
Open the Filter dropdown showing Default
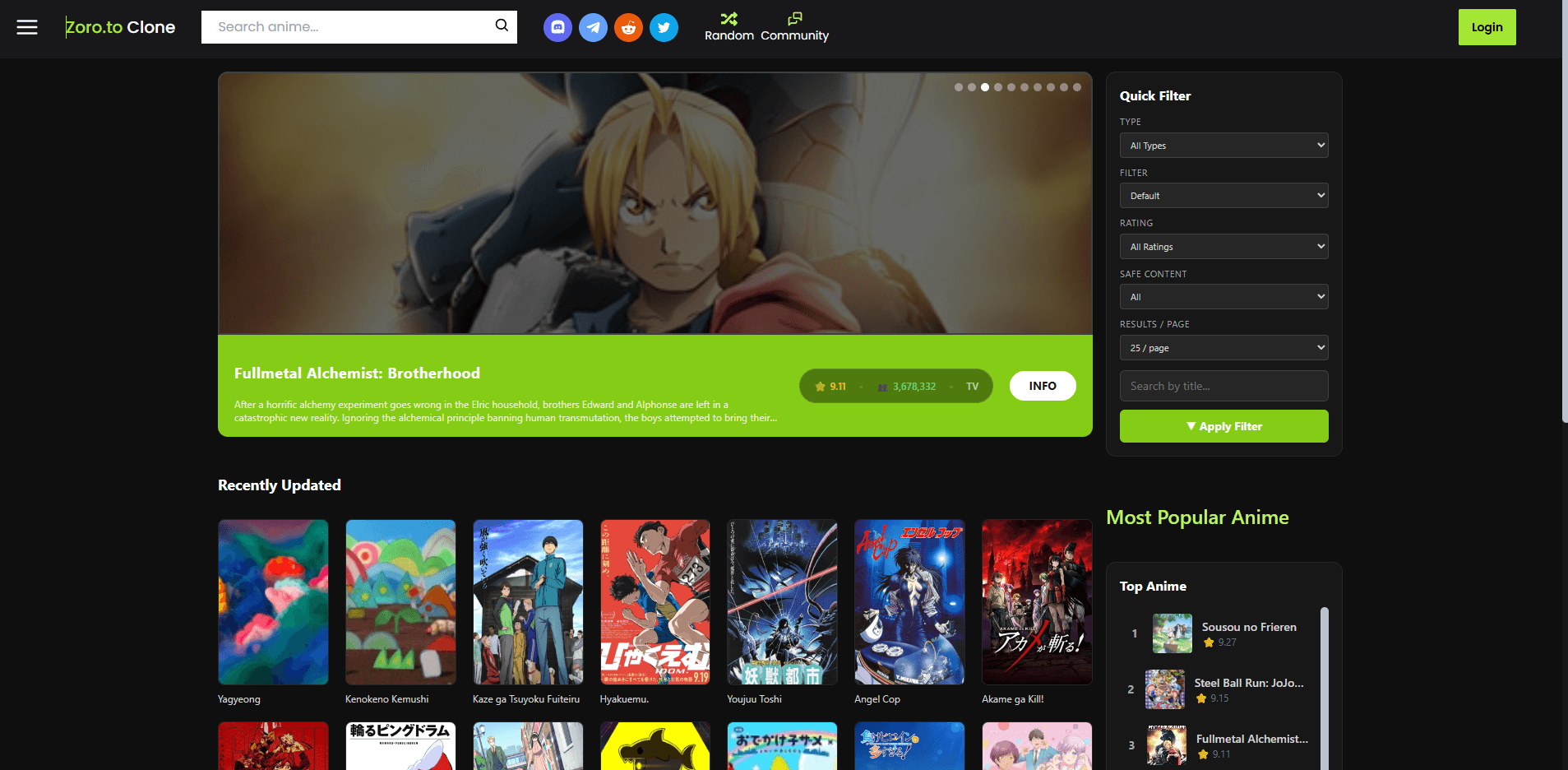pyautogui.click(x=1223, y=196)
